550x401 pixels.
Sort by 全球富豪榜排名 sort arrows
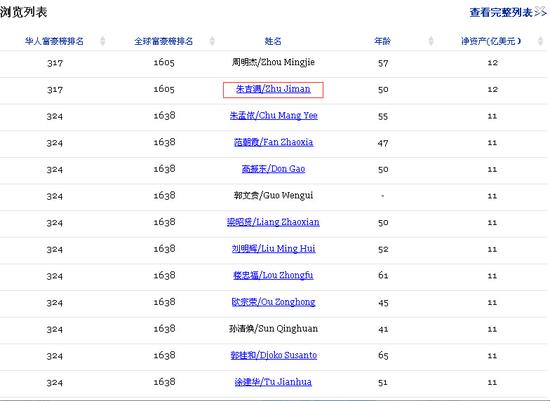(x=212, y=41)
